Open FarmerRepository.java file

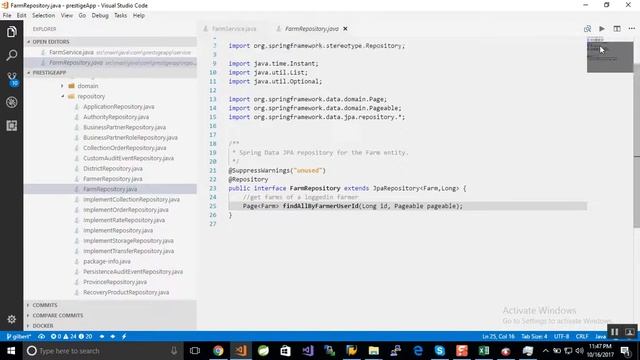pyautogui.click(x=113, y=179)
